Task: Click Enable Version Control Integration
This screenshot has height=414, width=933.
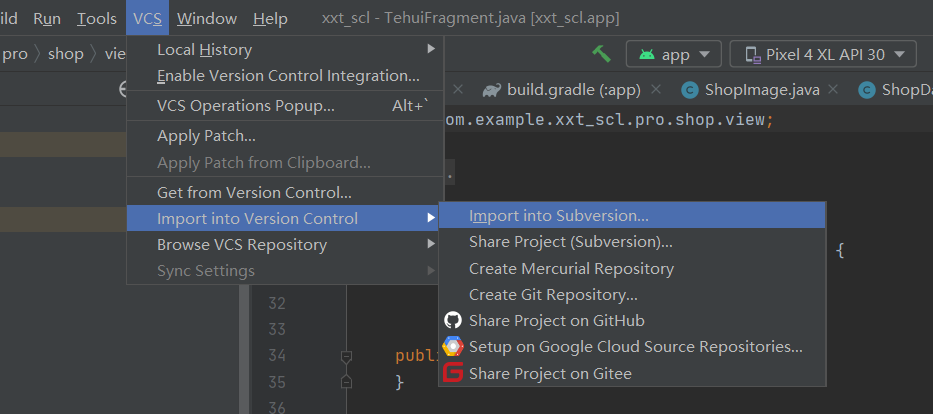Action: point(288,75)
